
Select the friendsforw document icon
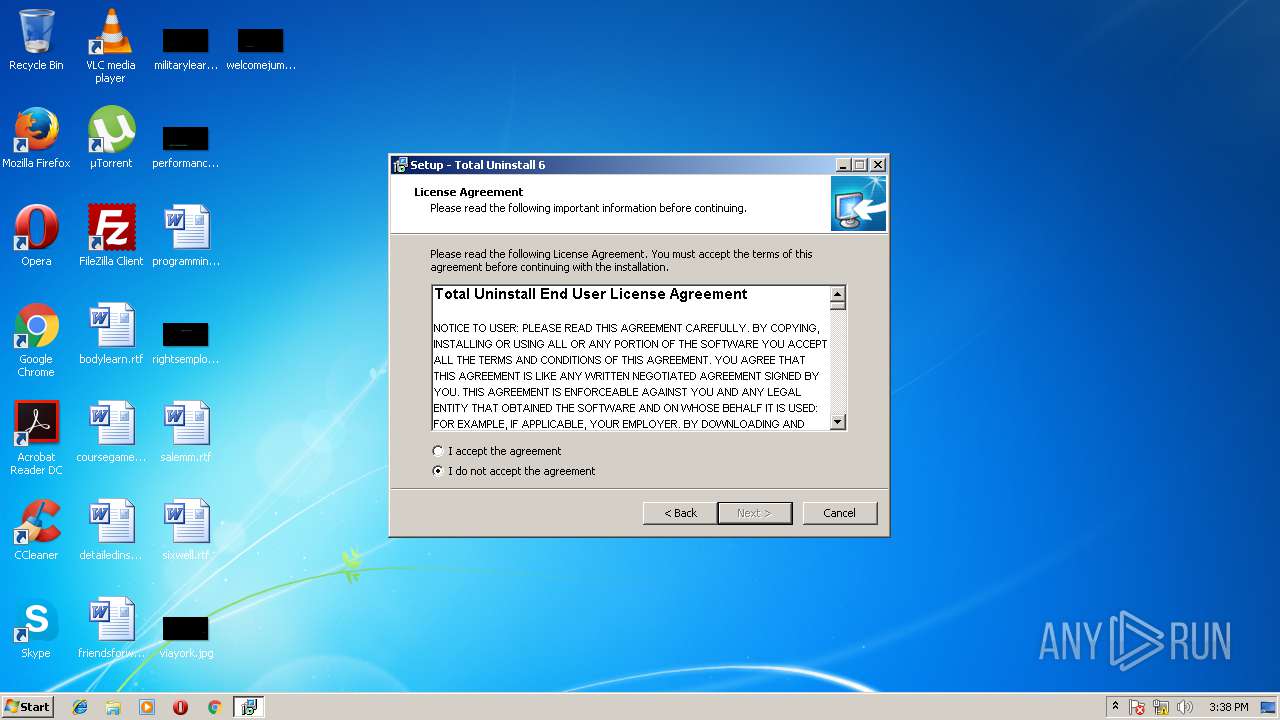[111, 628]
